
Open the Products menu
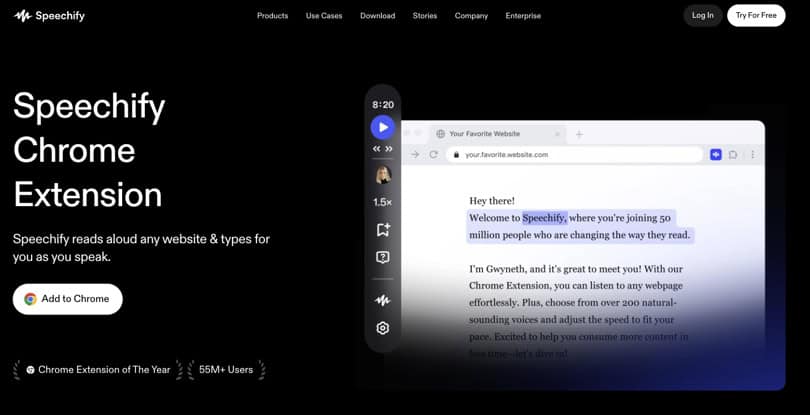click(272, 16)
